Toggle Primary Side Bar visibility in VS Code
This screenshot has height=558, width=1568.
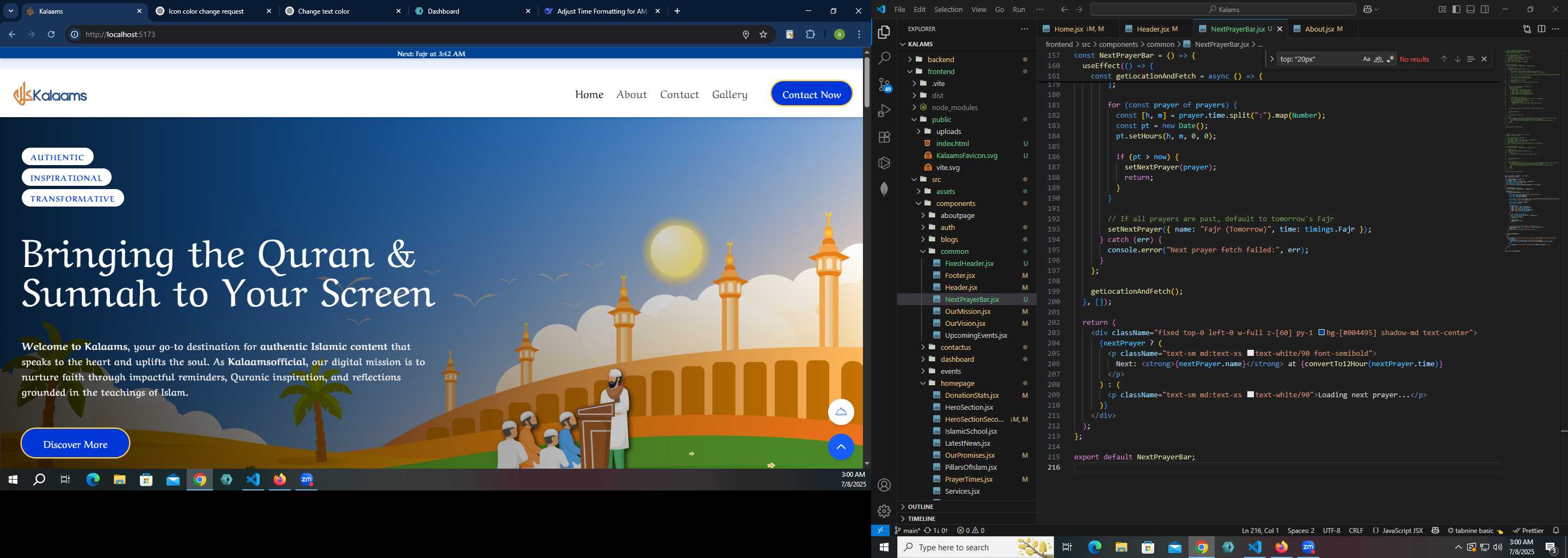pyautogui.click(x=1456, y=9)
